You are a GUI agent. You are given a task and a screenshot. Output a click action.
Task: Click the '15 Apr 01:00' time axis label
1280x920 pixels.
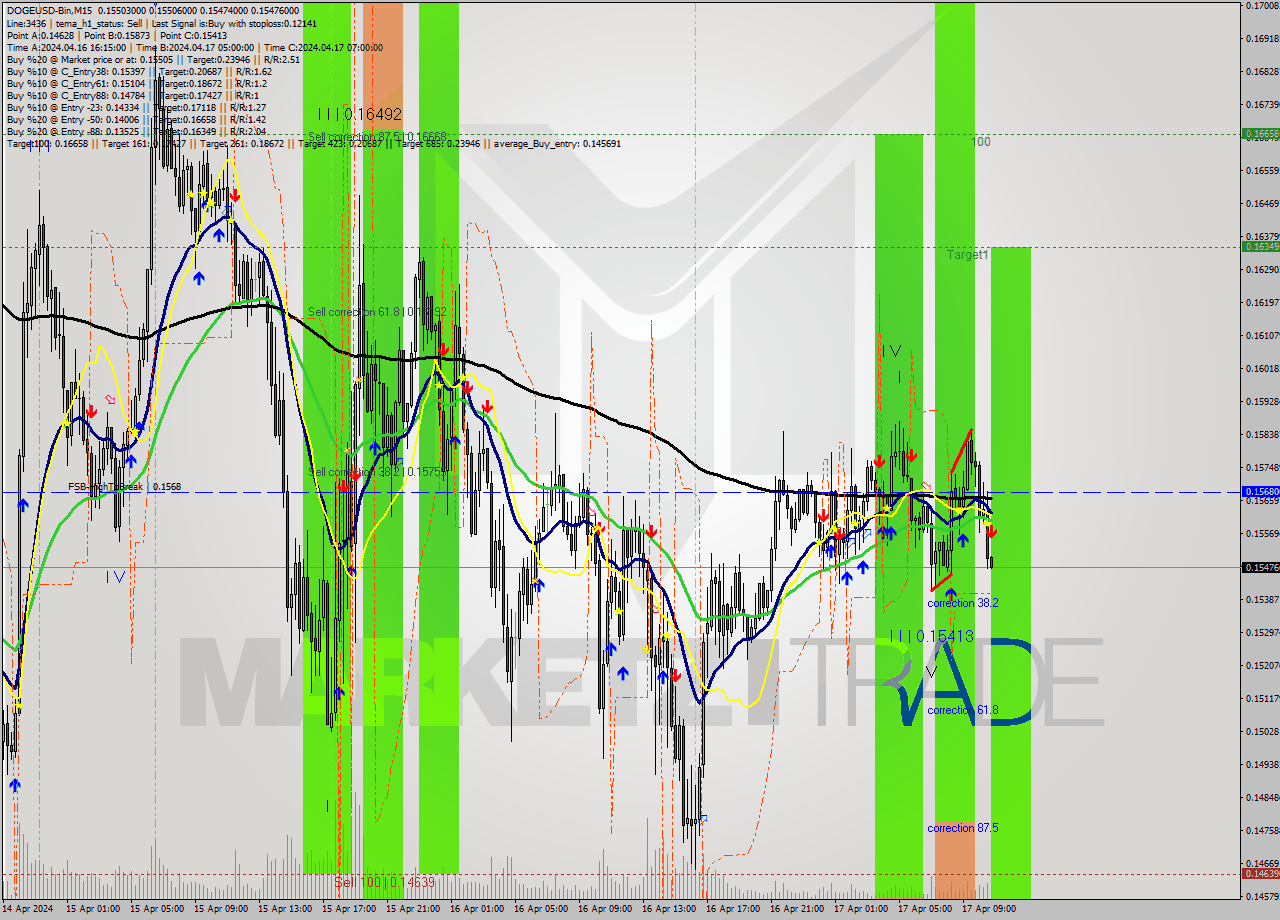point(93,909)
